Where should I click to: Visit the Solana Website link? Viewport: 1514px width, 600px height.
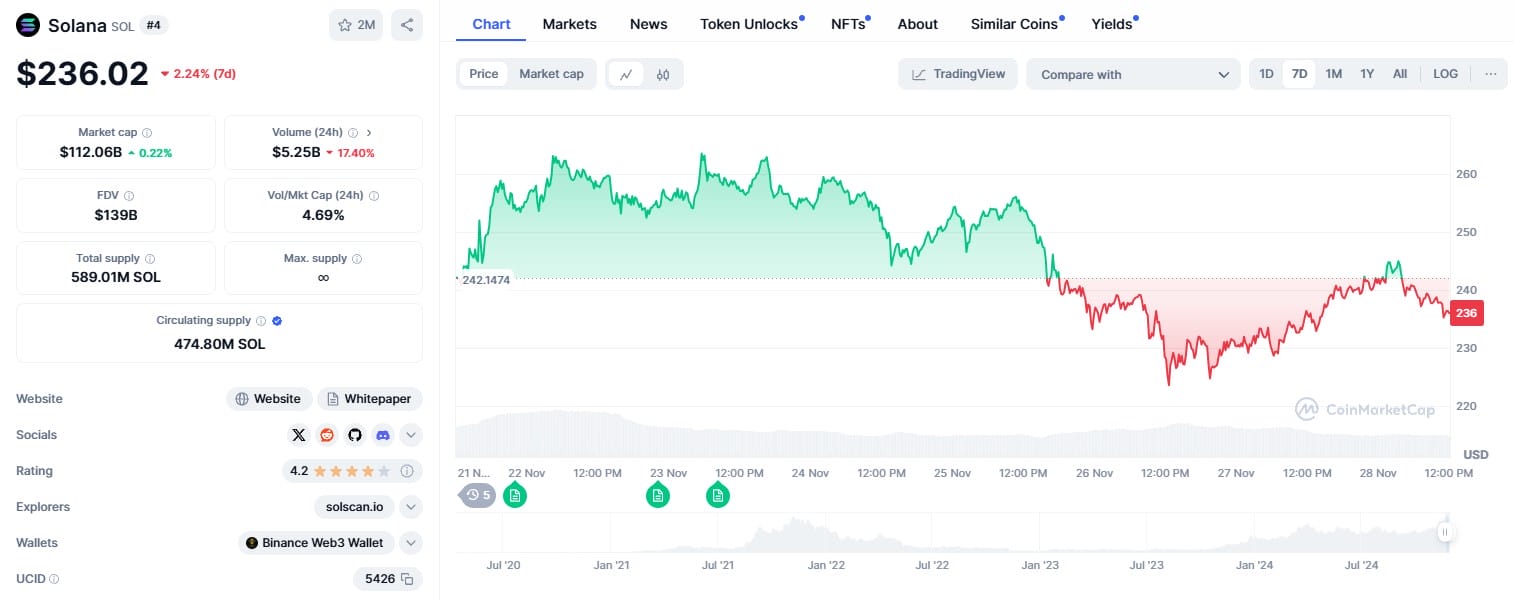(269, 399)
